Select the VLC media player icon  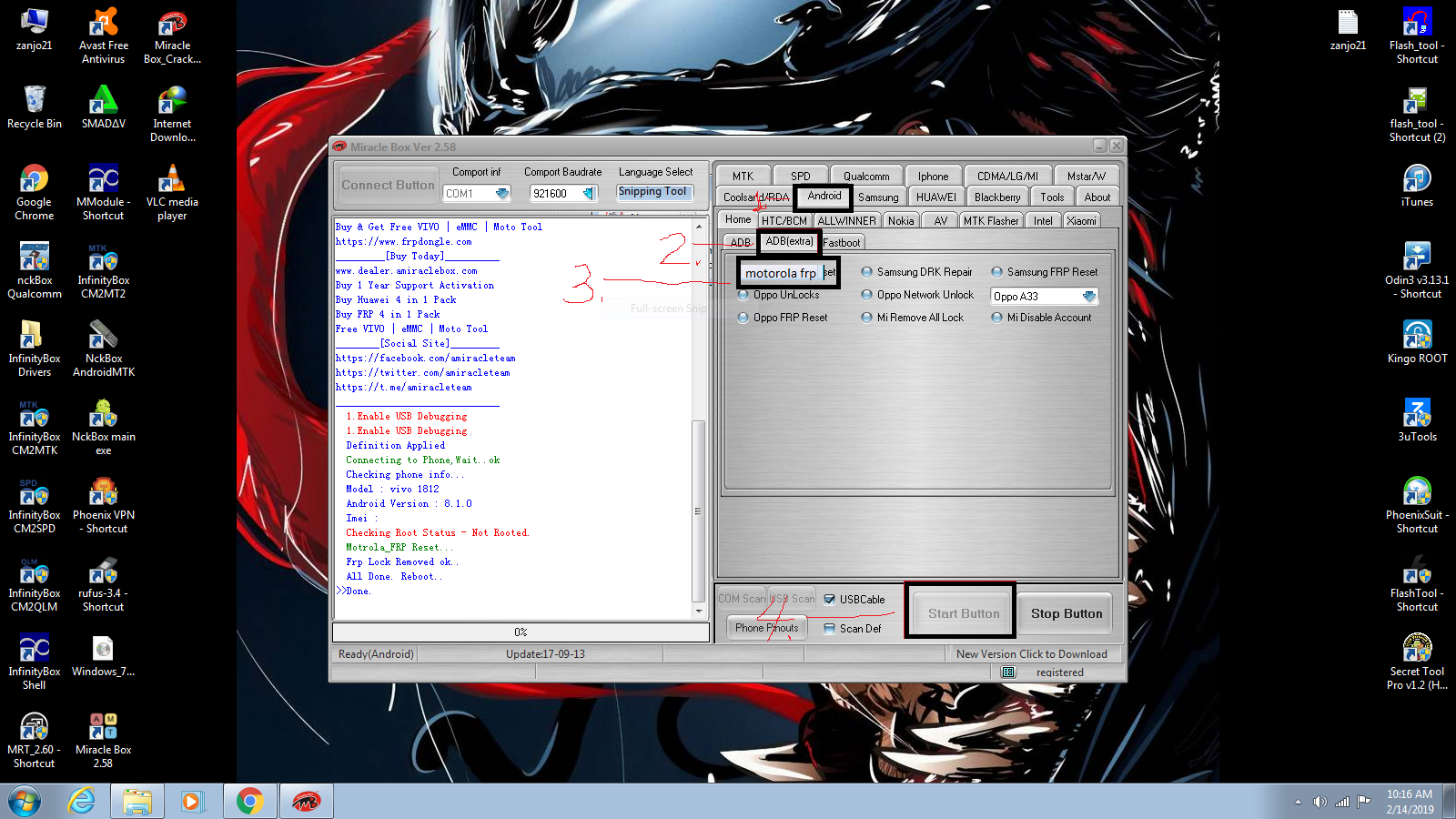tap(172, 193)
